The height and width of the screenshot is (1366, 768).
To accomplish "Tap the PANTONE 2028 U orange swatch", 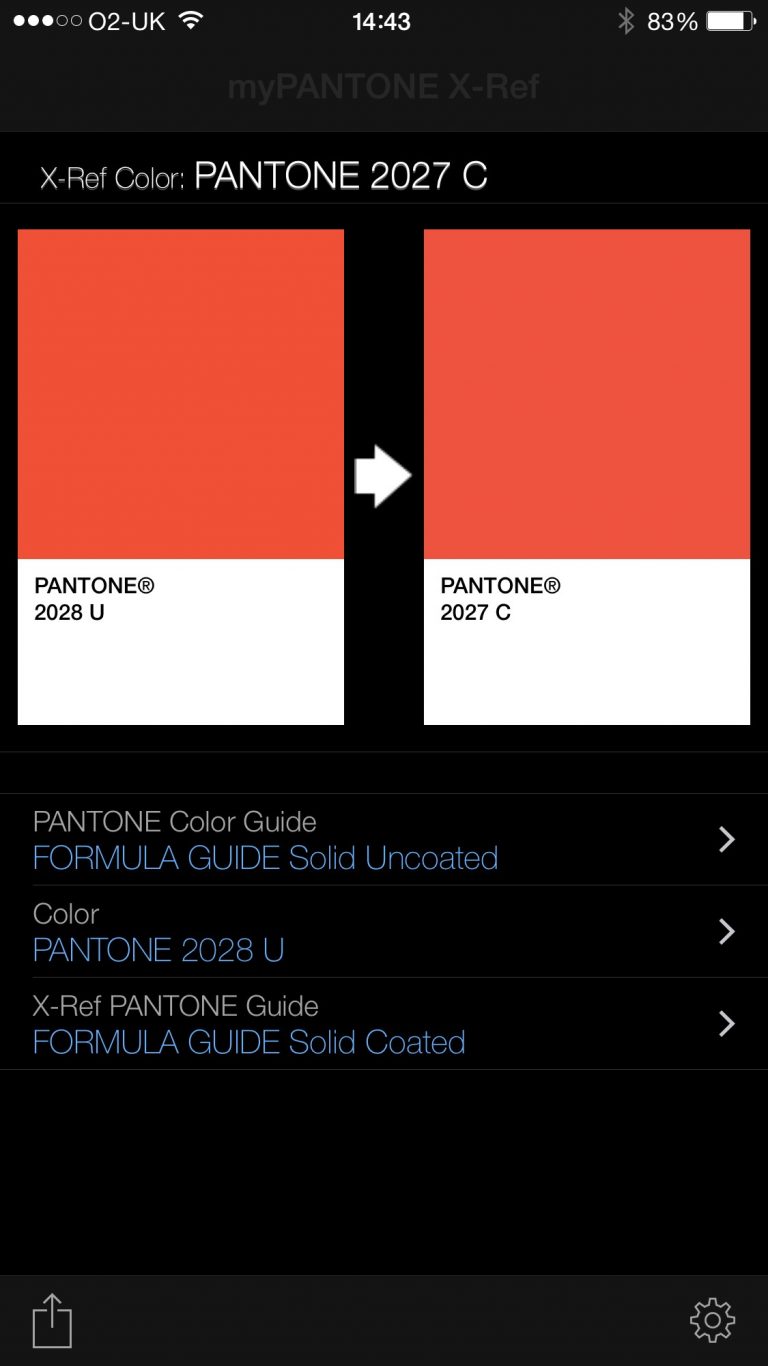I will (181, 394).
